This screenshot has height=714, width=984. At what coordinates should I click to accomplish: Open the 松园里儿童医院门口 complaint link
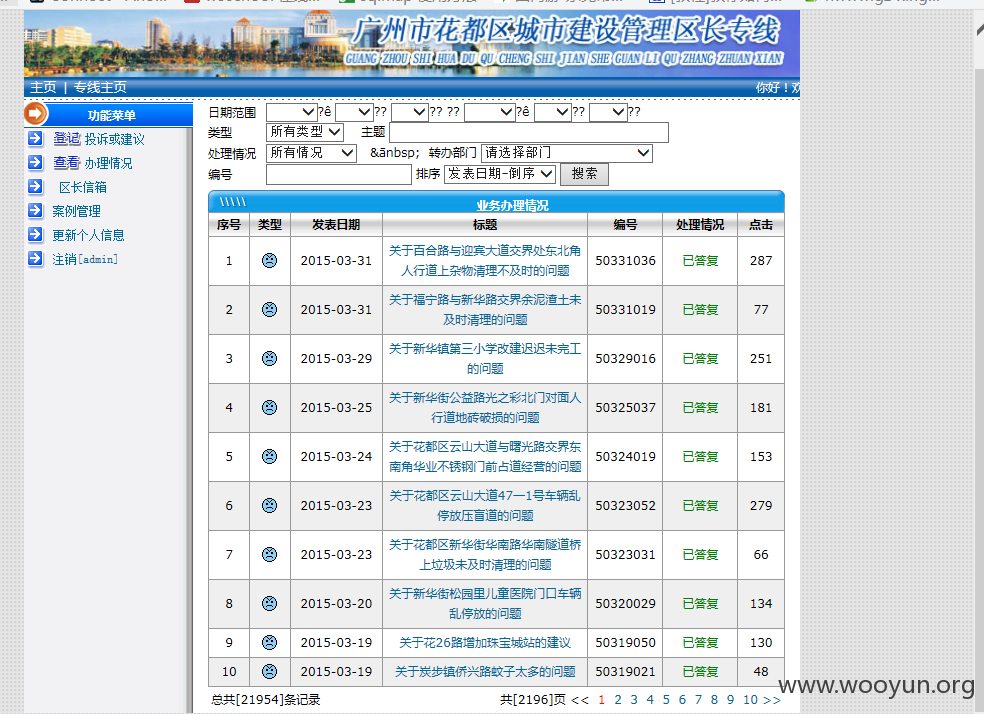coord(485,603)
